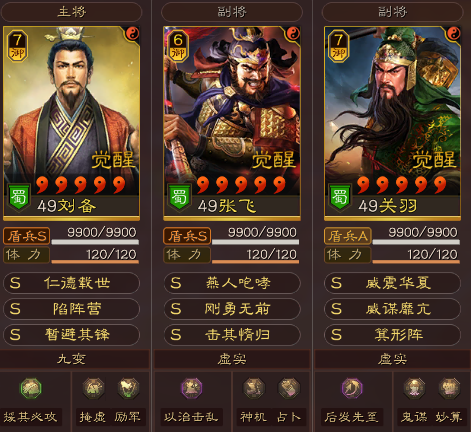Open the 燕人咆哮 skill slot

(232, 283)
